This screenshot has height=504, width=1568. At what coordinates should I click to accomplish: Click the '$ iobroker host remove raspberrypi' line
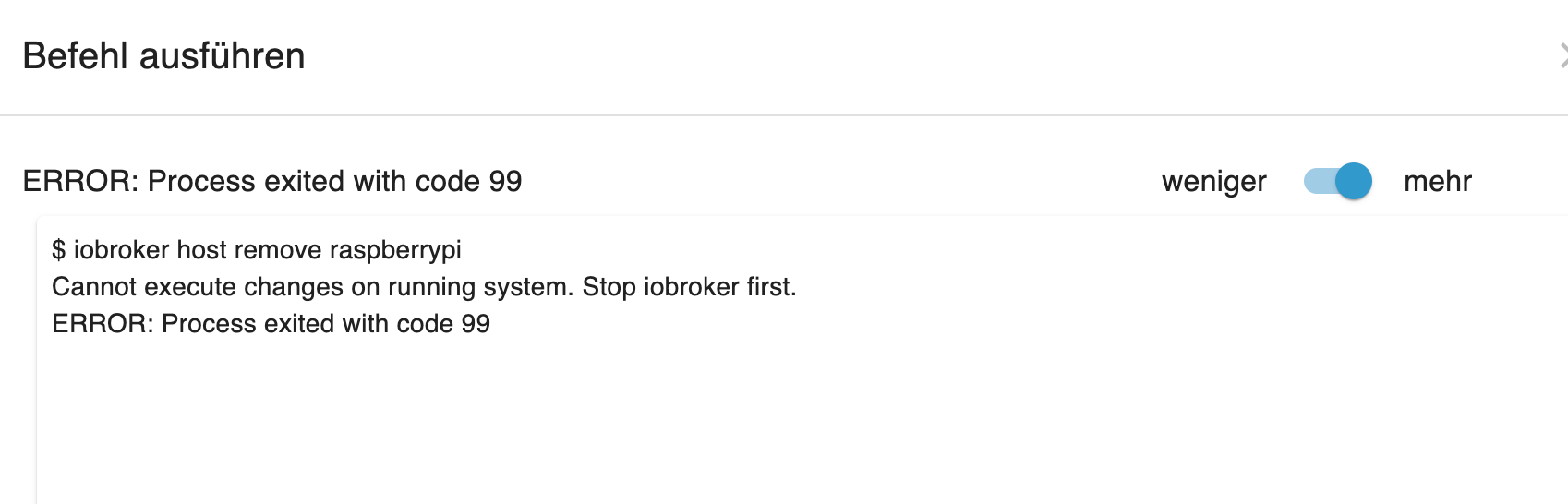click(x=257, y=250)
